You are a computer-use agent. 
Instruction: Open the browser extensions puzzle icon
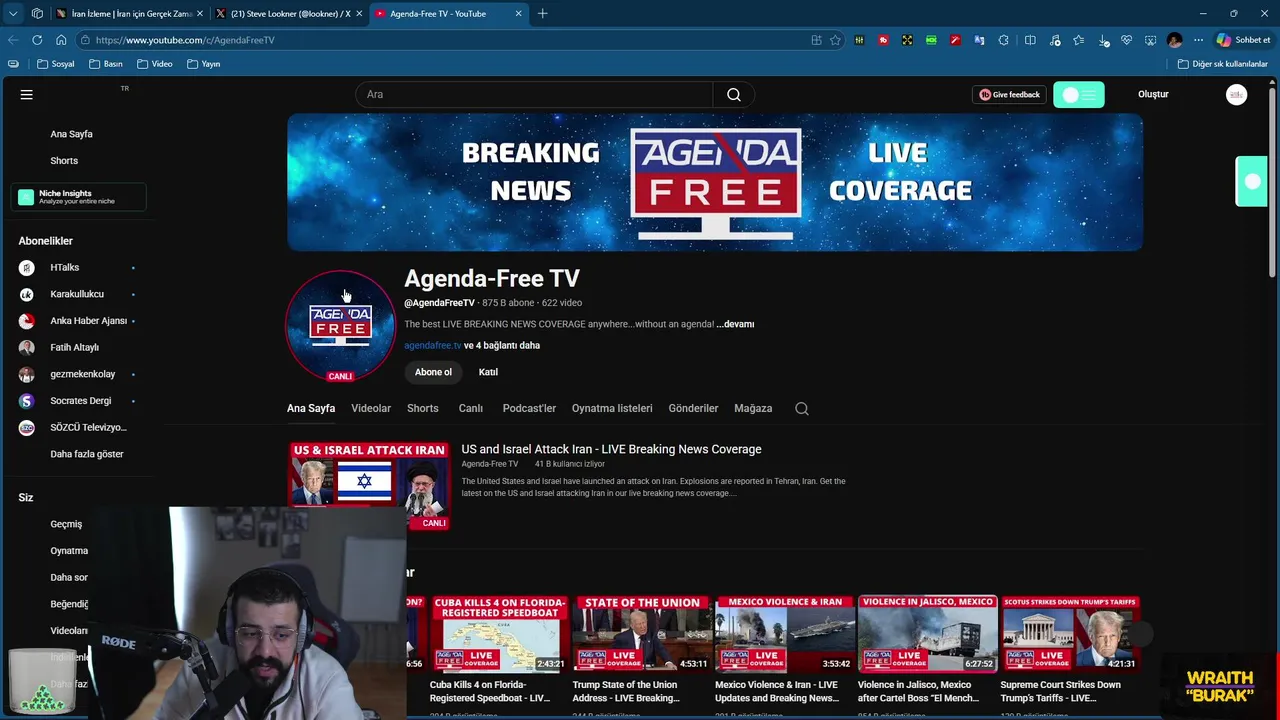(x=1003, y=40)
